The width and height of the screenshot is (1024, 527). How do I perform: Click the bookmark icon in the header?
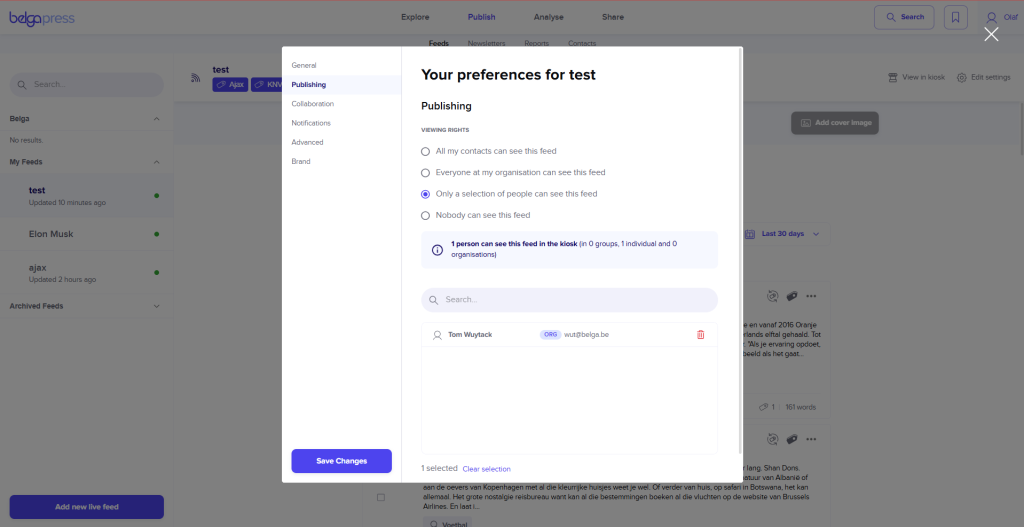point(956,17)
